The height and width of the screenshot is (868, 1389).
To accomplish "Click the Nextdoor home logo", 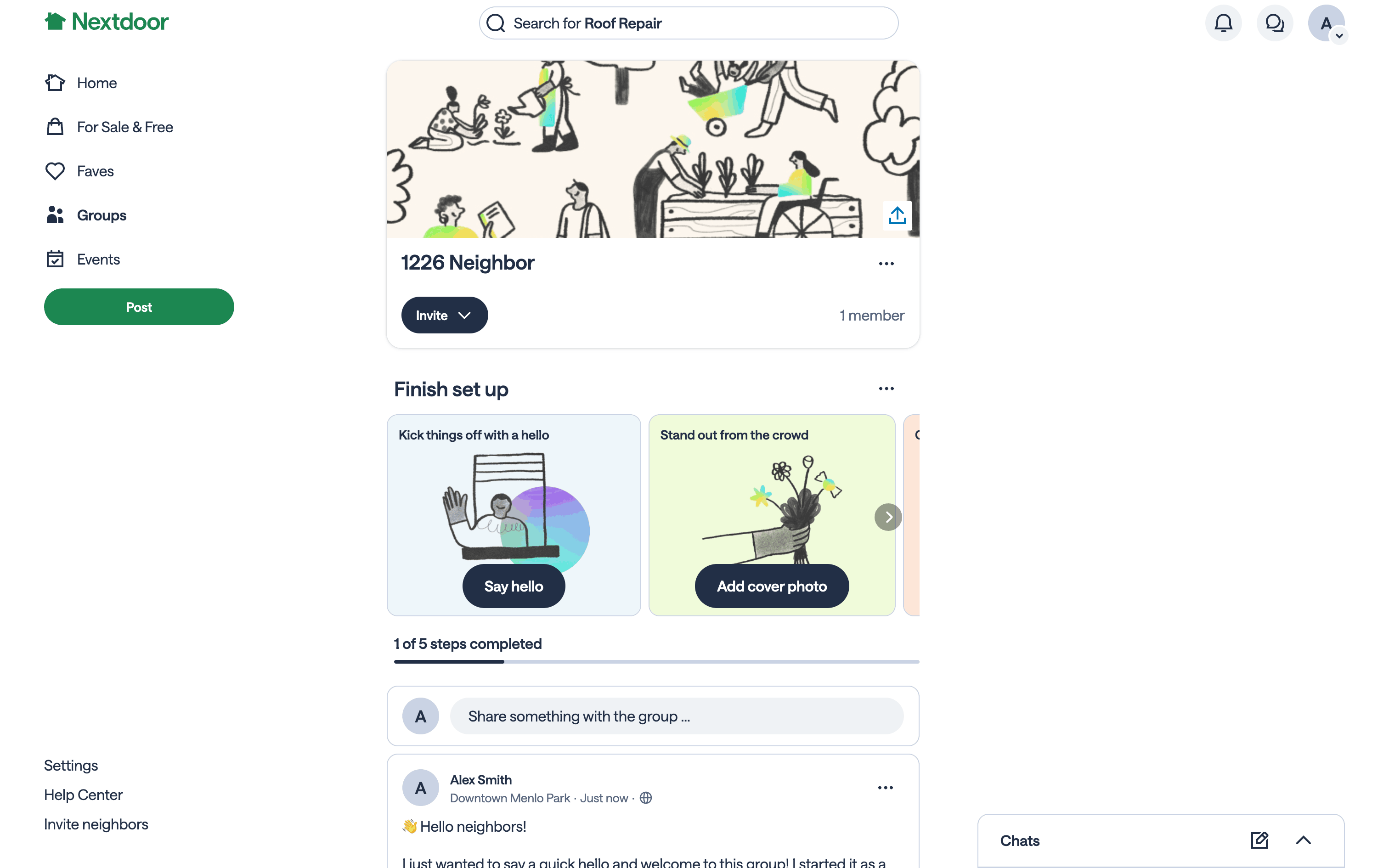I will point(107,22).
